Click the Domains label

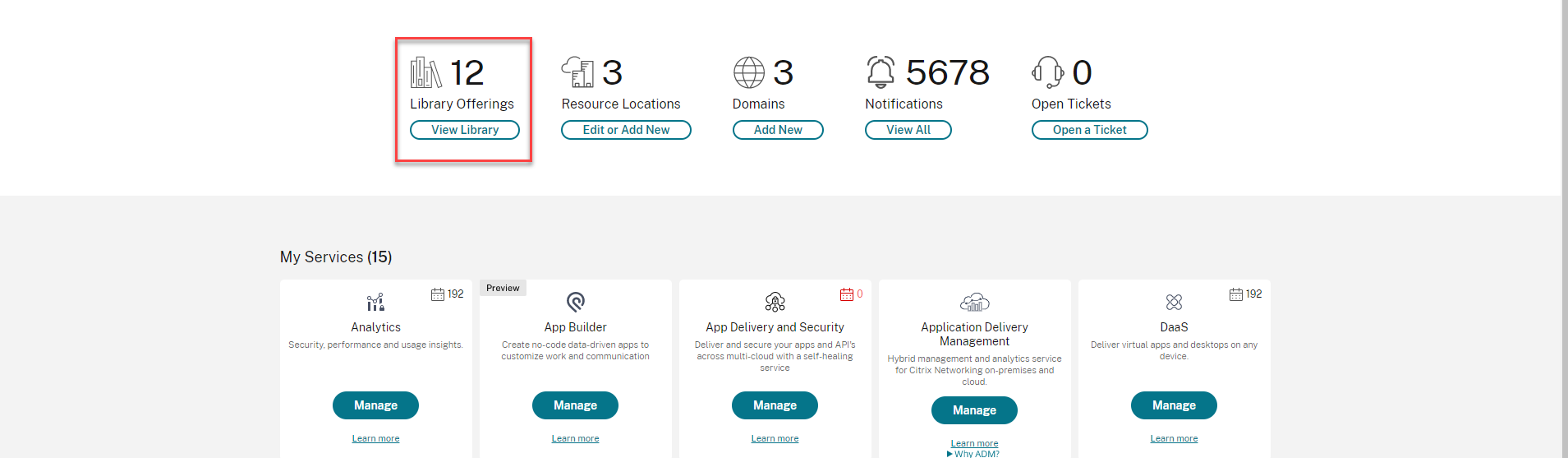pos(758,104)
